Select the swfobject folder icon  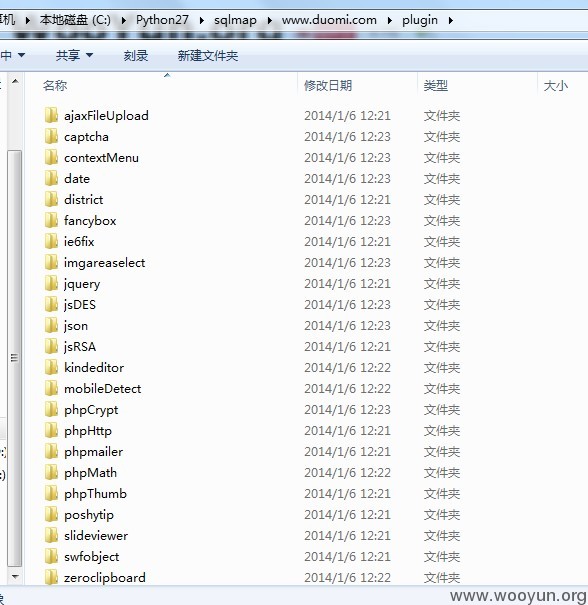(51, 556)
